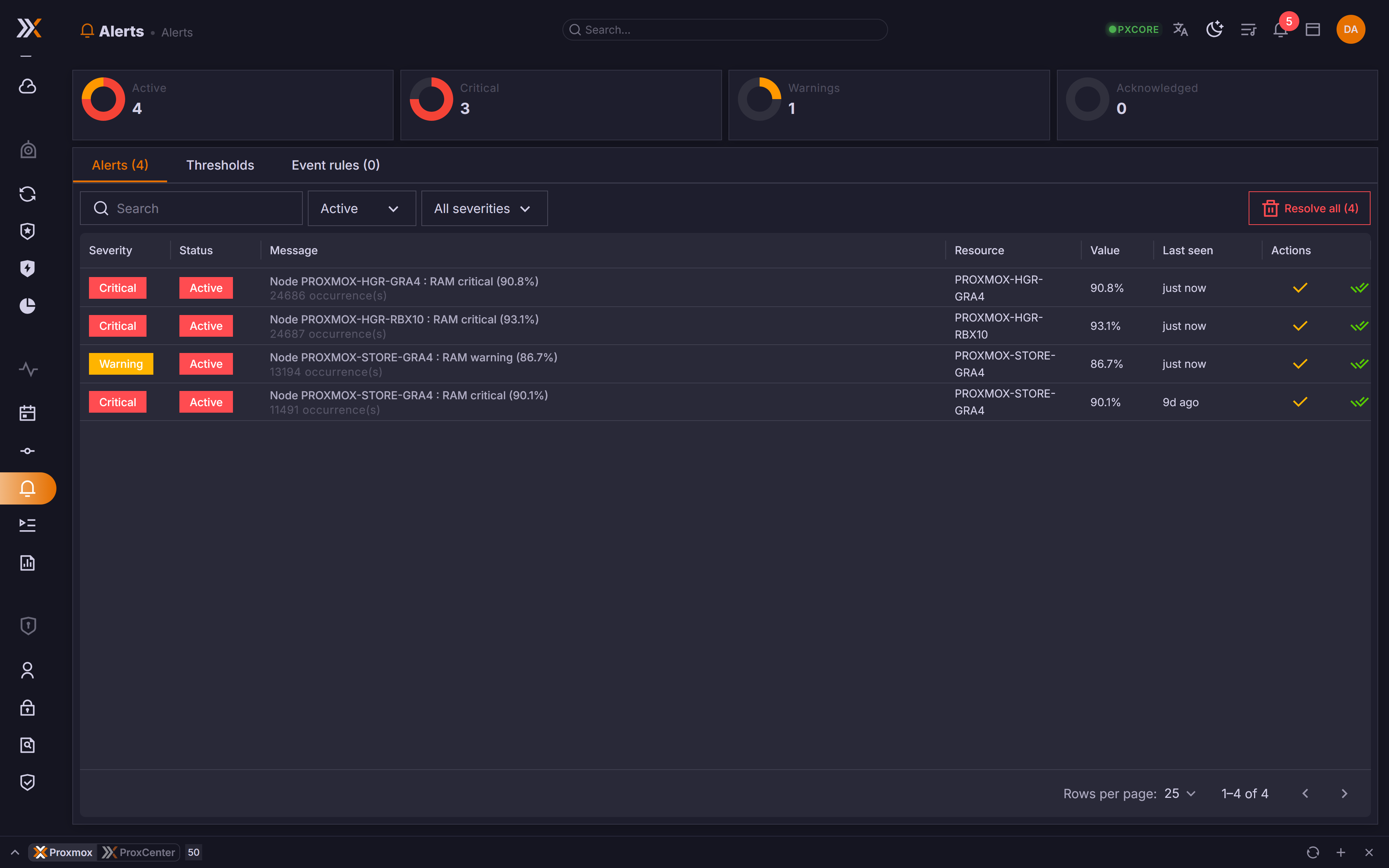Resolve the PROXMOX-HGR-GRA4 alert (double check)
1389x868 pixels.
[1359, 288]
